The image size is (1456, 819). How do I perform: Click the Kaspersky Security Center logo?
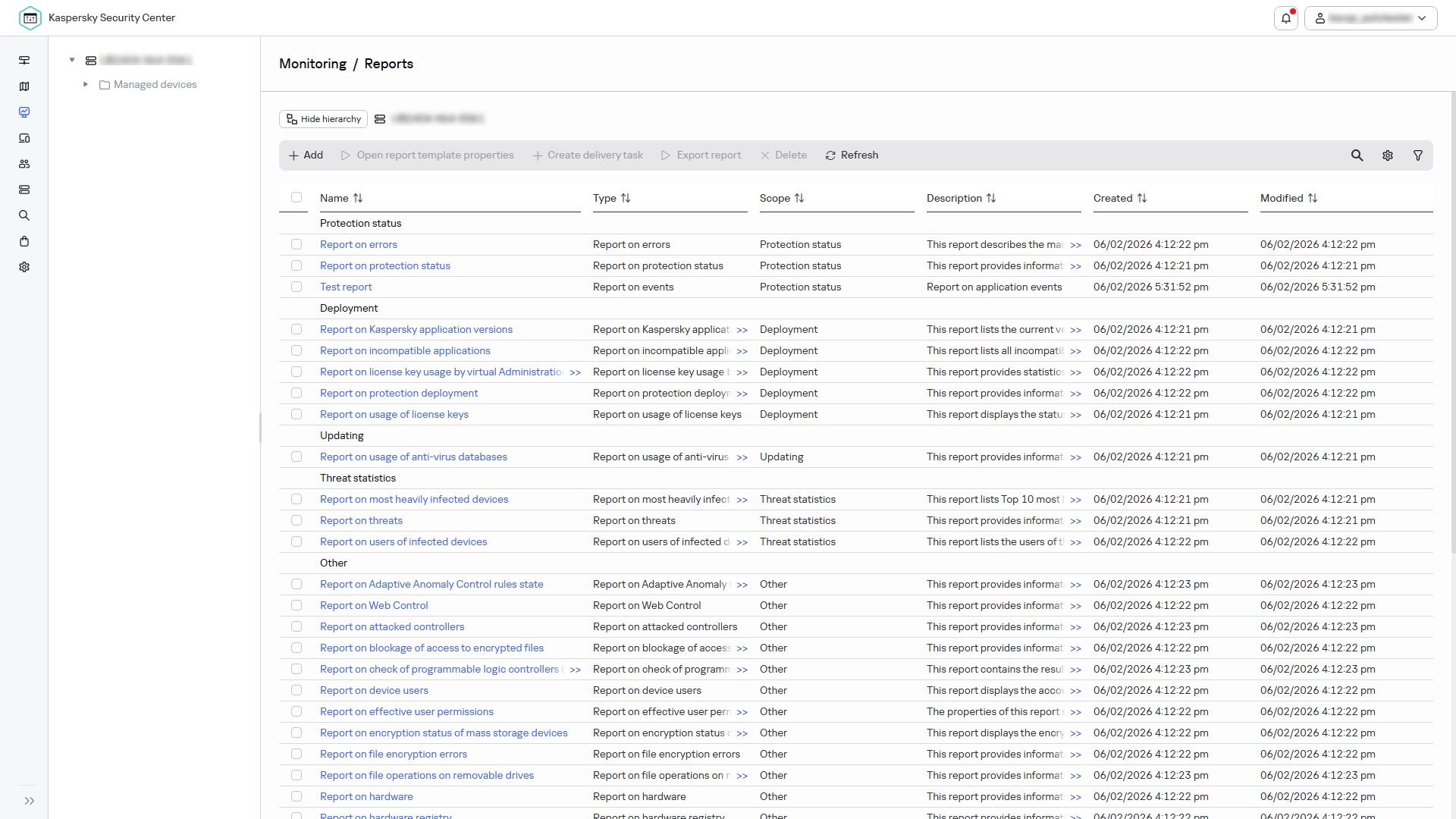pos(30,18)
